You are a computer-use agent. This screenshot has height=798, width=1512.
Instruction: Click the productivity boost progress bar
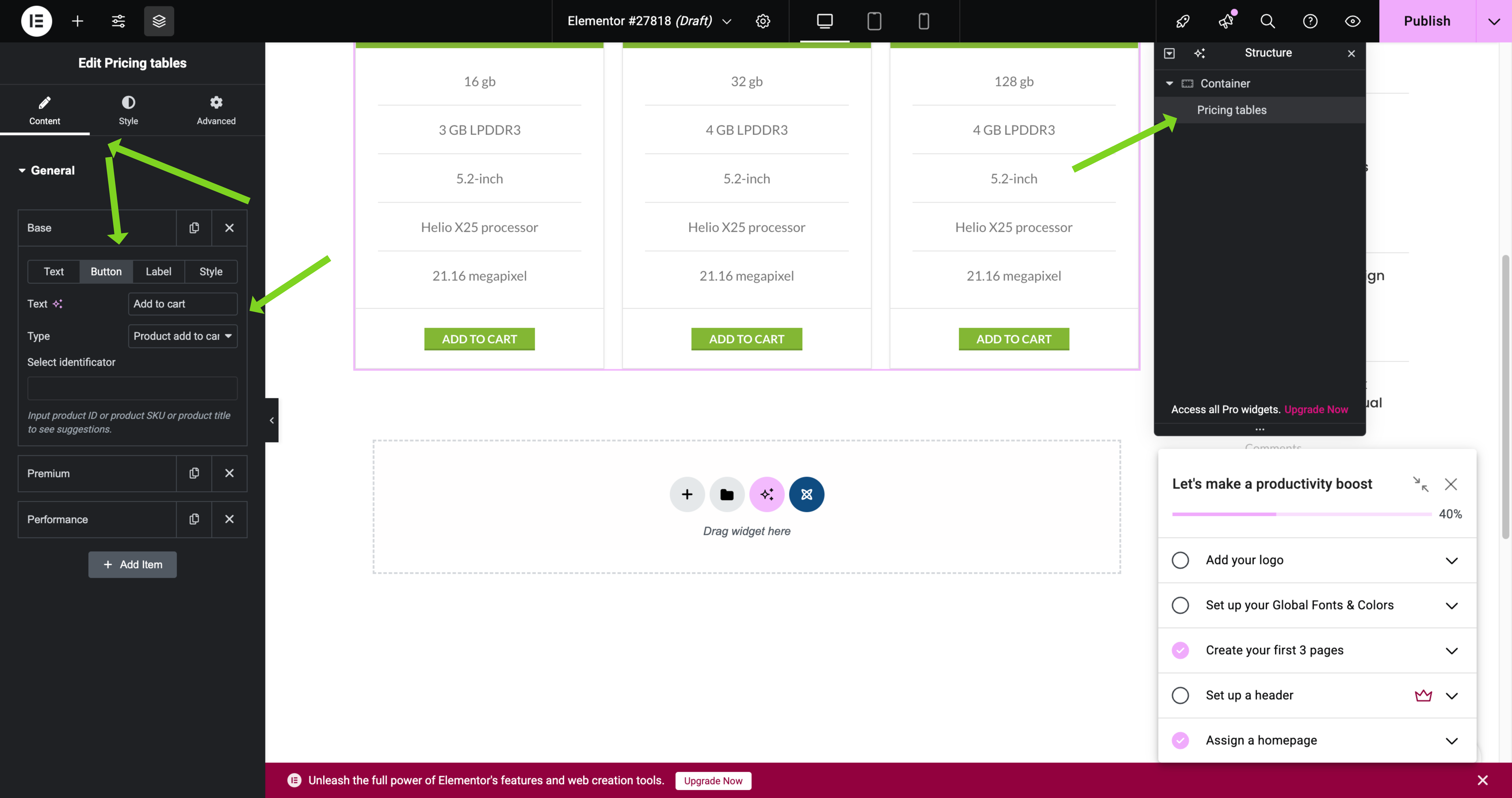pos(1302,514)
